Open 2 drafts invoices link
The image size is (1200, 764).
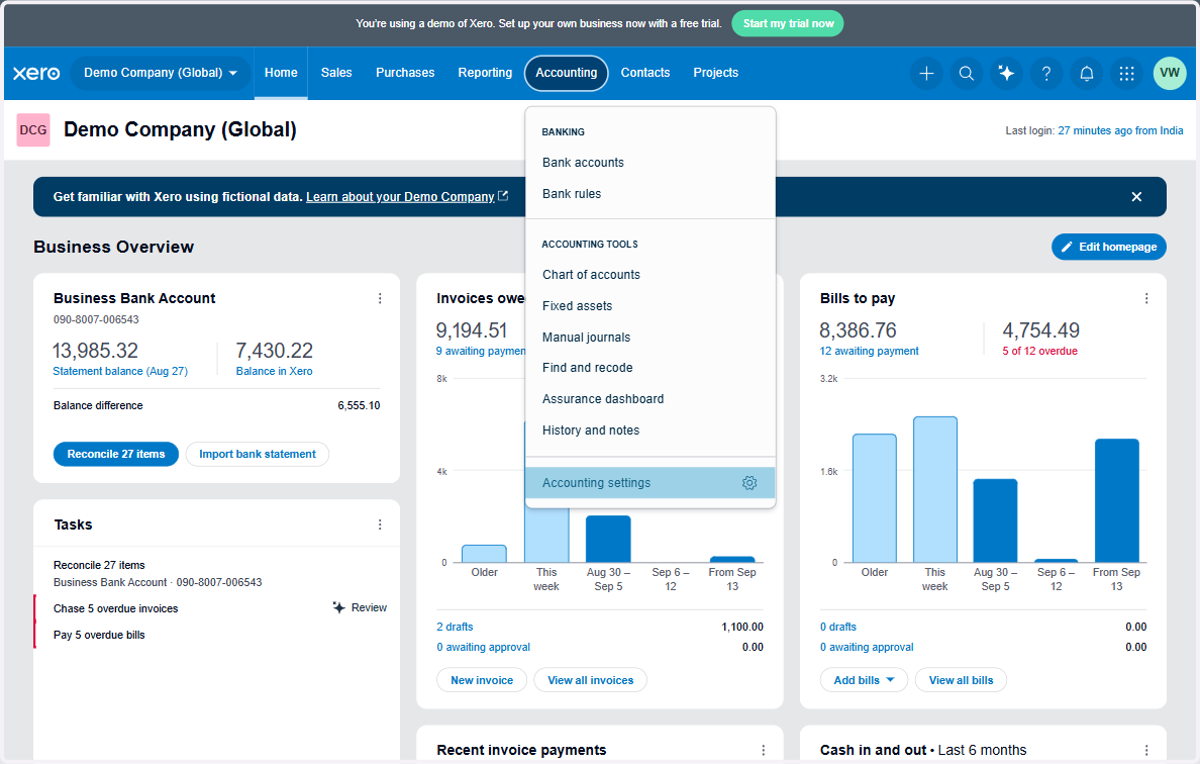coord(455,627)
